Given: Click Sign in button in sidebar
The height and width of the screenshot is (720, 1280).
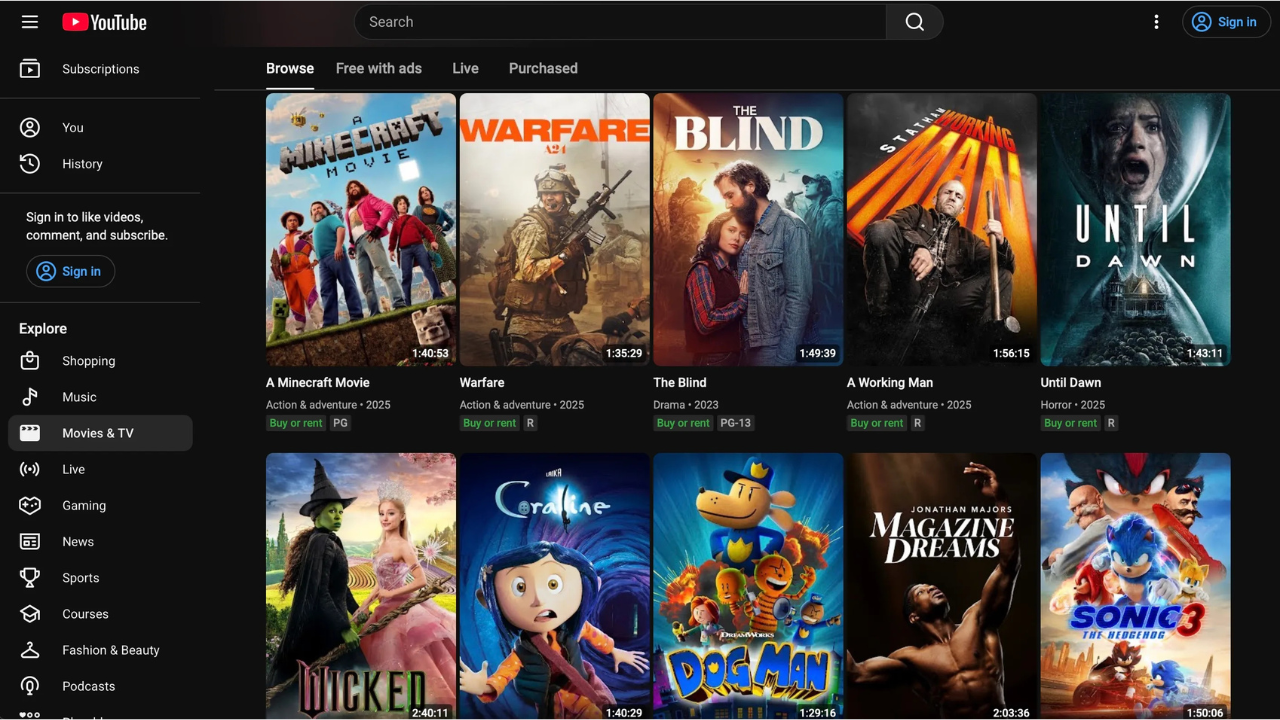Looking at the screenshot, I should coord(70,271).
